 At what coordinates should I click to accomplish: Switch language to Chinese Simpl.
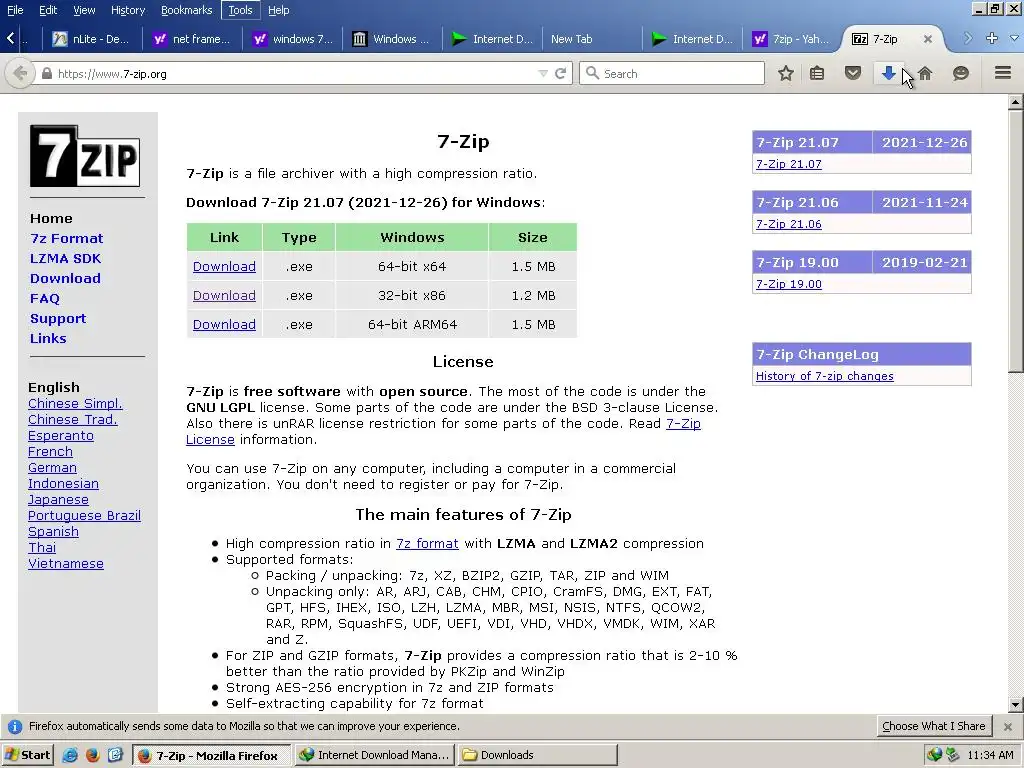click(x=75, y=404)
